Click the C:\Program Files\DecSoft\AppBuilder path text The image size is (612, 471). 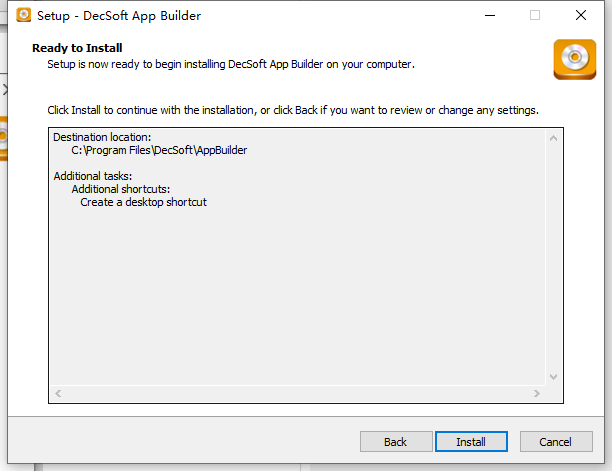[x=159, y=150]
